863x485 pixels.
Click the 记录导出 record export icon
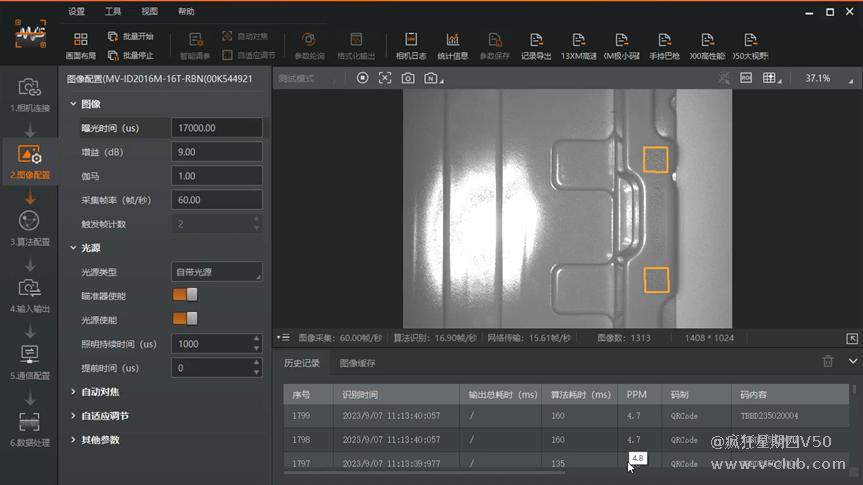coord(536,45)
